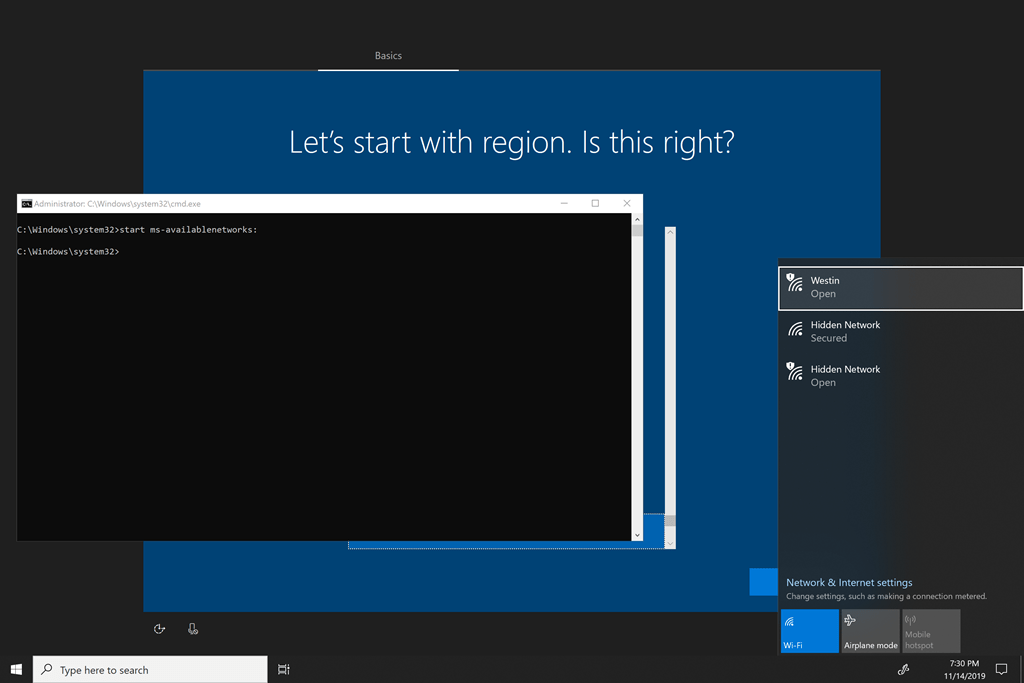Enable Airplane mode
Image resolution: width=1024 pixels, height=683 pixels.
870,631
